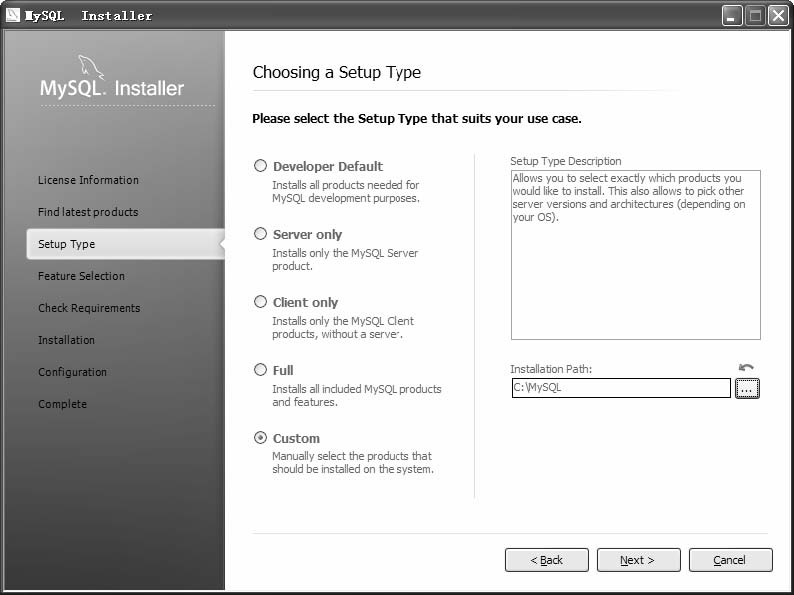
Task: Choose the Client only setup type
Action: (x=260, y=302)
